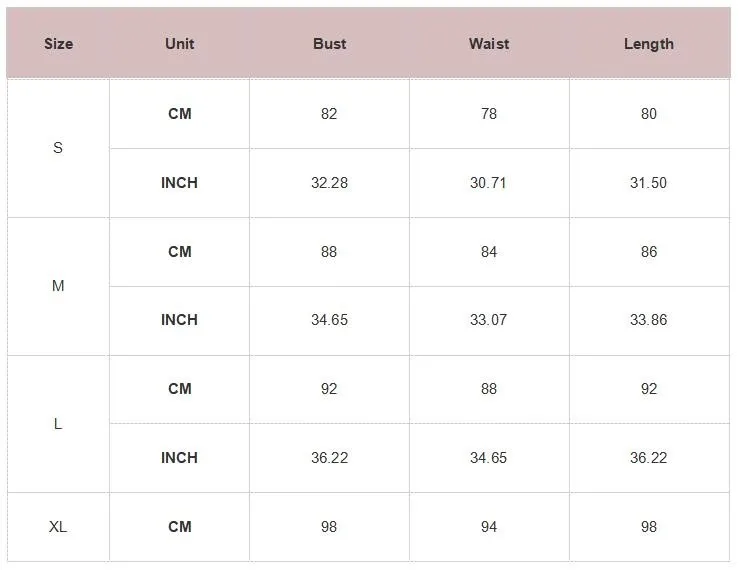The height and width of the screenshot is (570, 739).
Task: Select the Waist column header
Action: point(489,44)
